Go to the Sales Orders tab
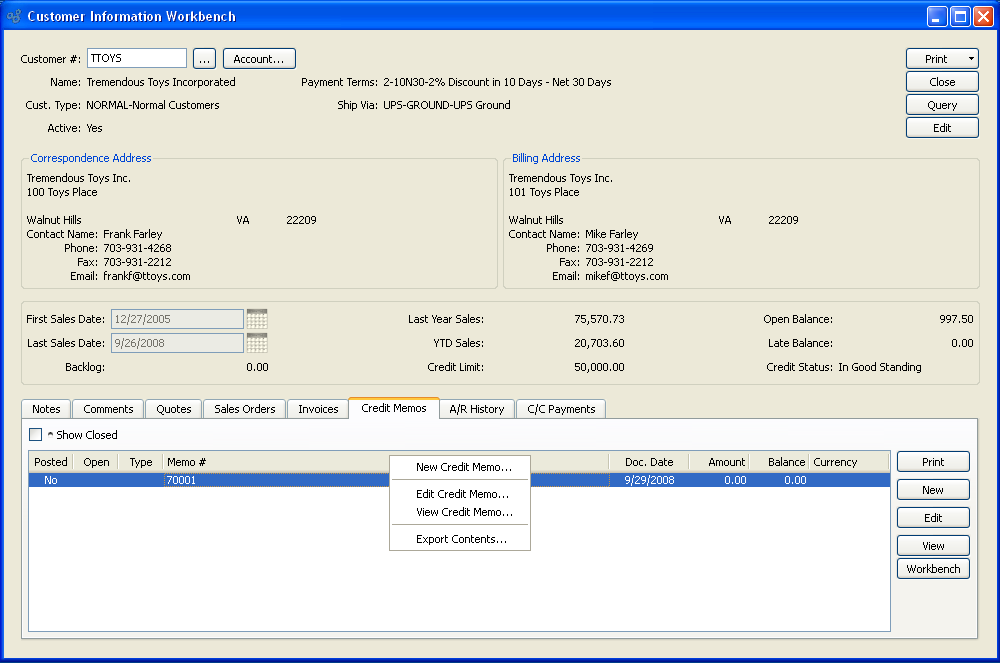This screenshot has width=1000, height=663. [x=244, y=409]
